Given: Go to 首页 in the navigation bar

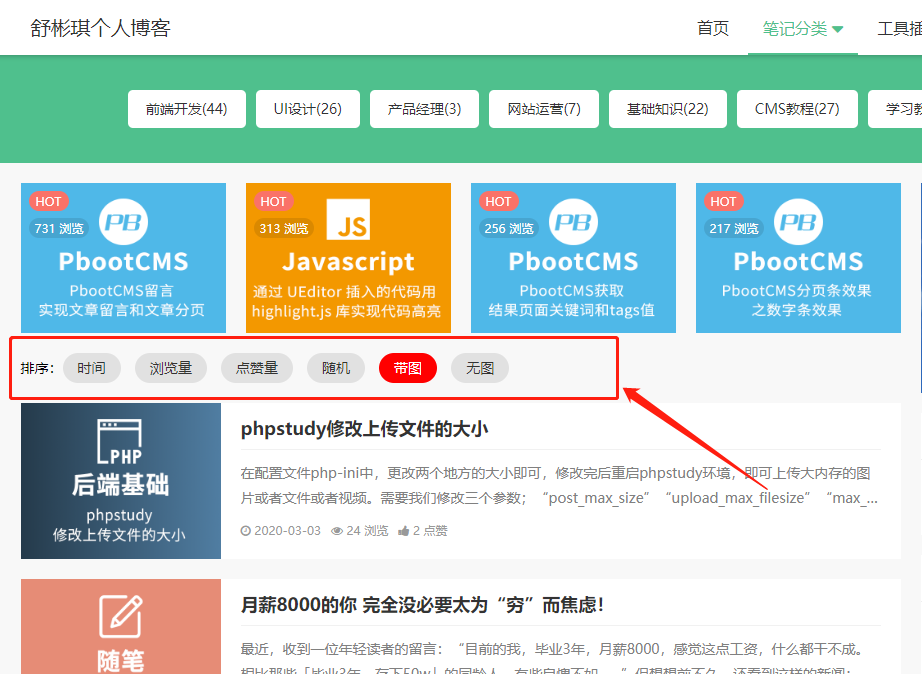Looking at the screenshot, I should 713,28.
